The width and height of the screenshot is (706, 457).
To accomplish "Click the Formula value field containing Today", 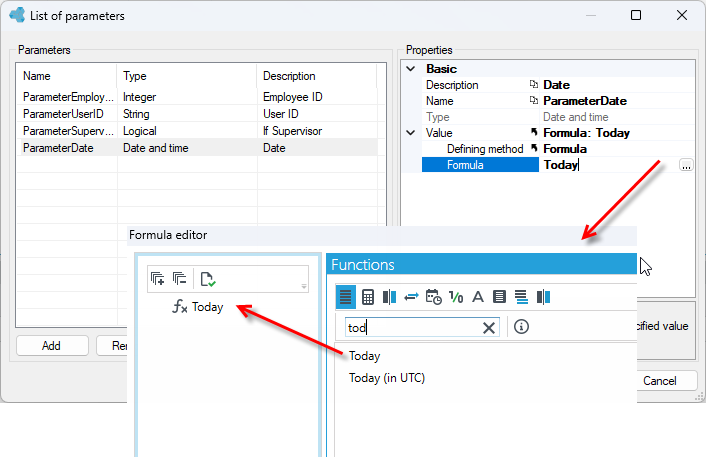I will [x=609, y=165].
